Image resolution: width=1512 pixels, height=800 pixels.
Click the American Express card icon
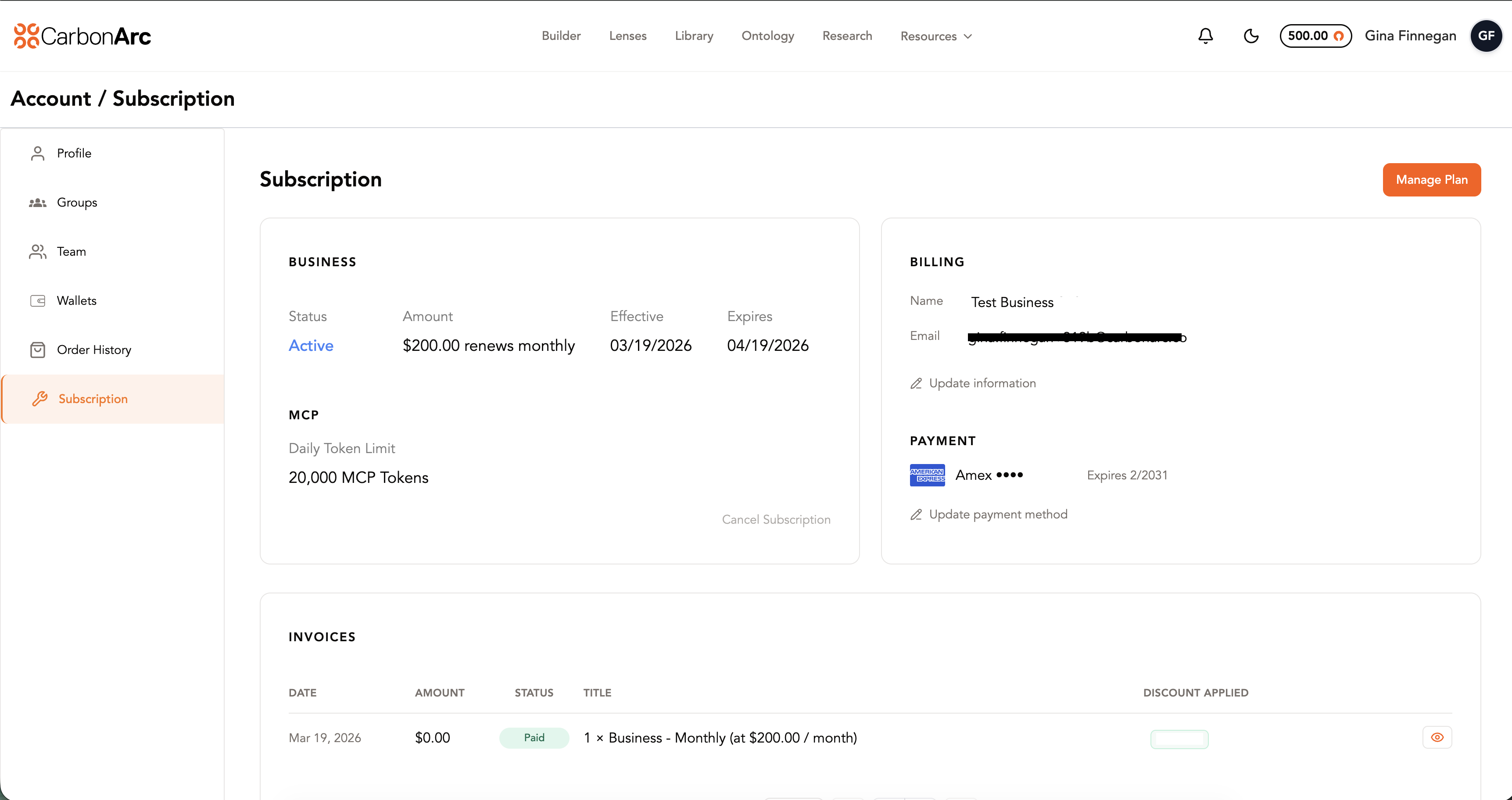(927, 475)
